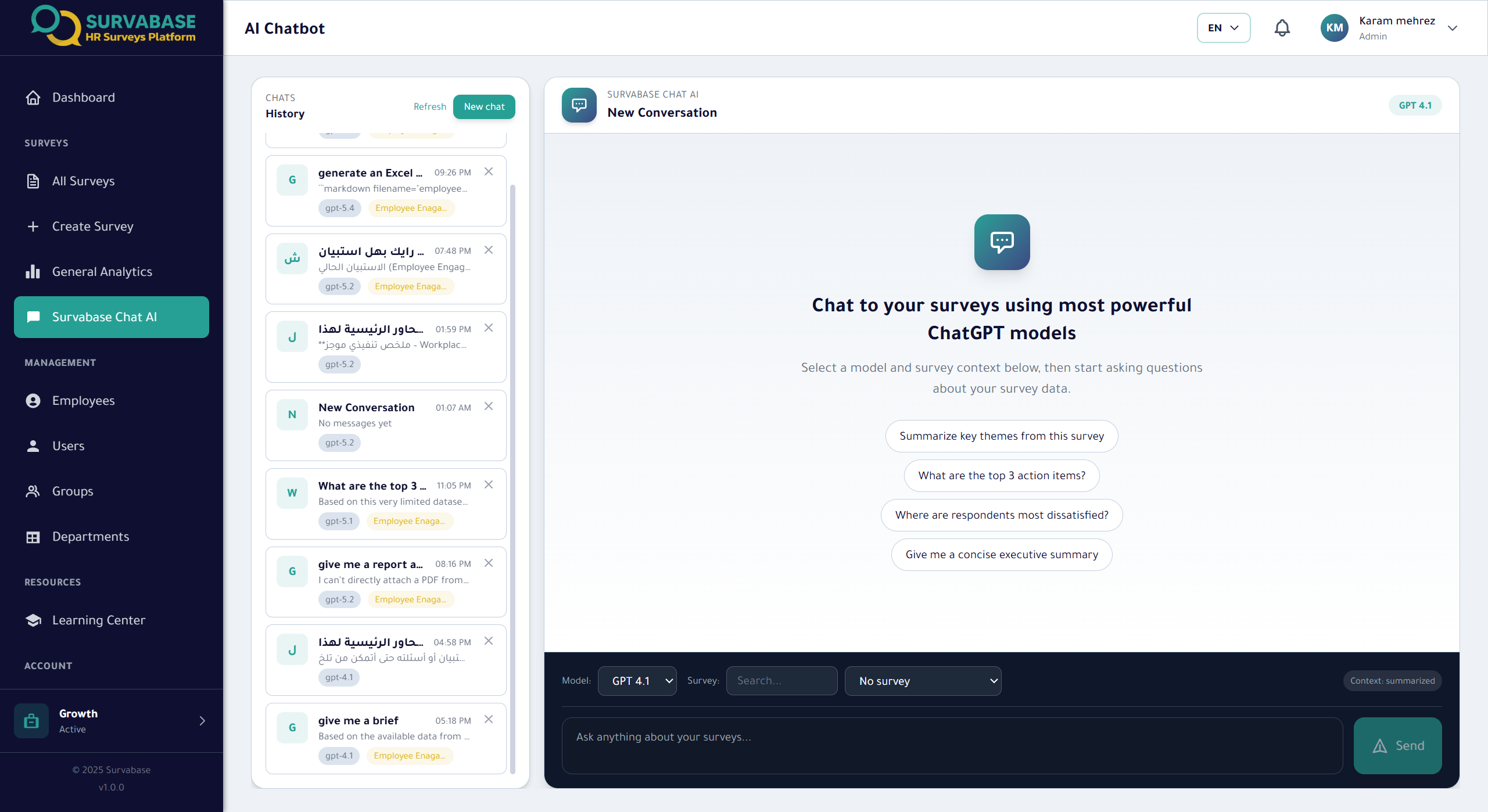Click the Send button

[x=1398, y=746]
